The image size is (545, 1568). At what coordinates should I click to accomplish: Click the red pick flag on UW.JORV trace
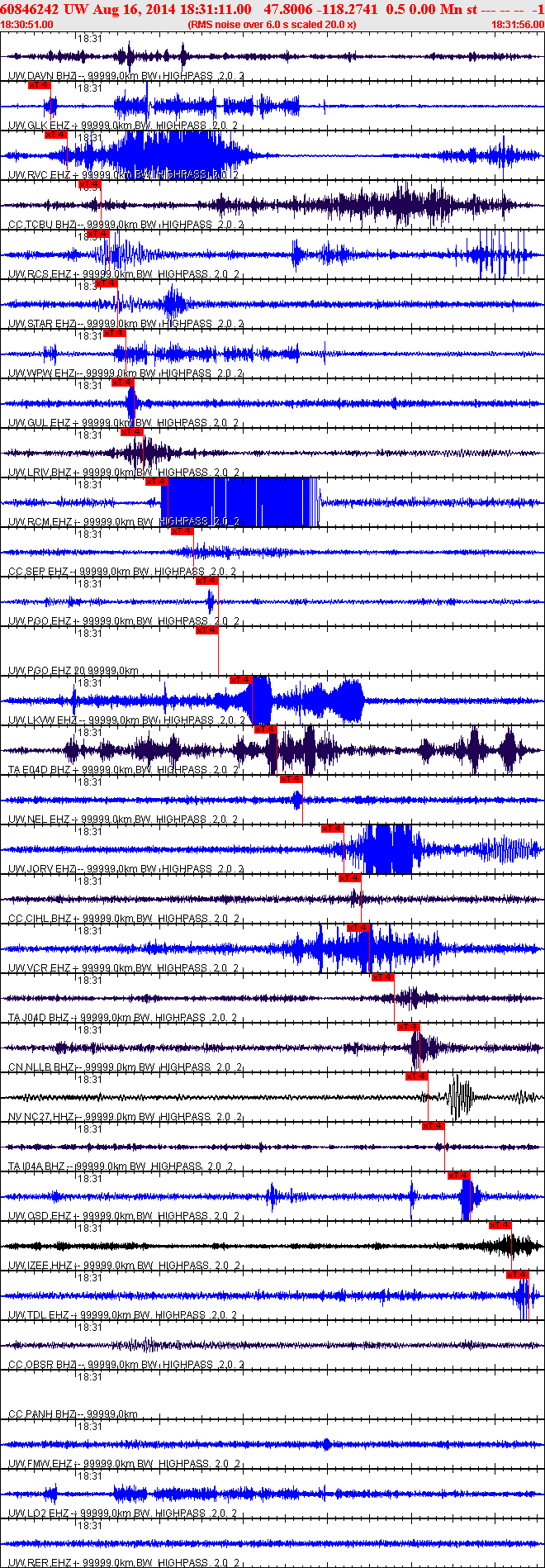coord(332,829)
